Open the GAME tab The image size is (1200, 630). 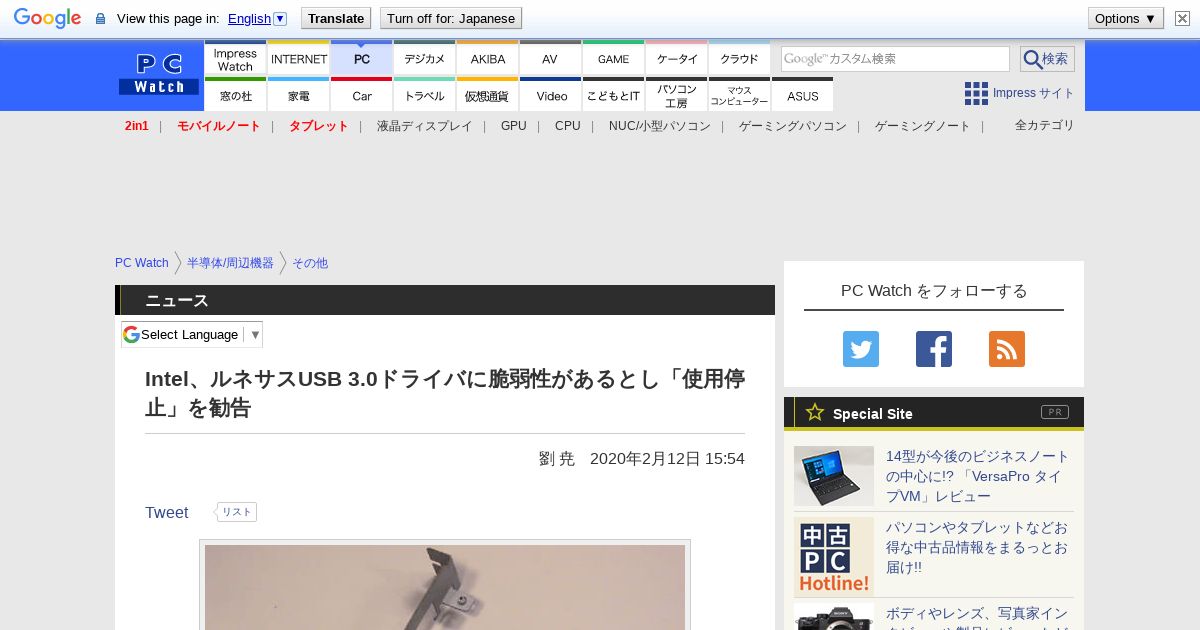point(613,59)
